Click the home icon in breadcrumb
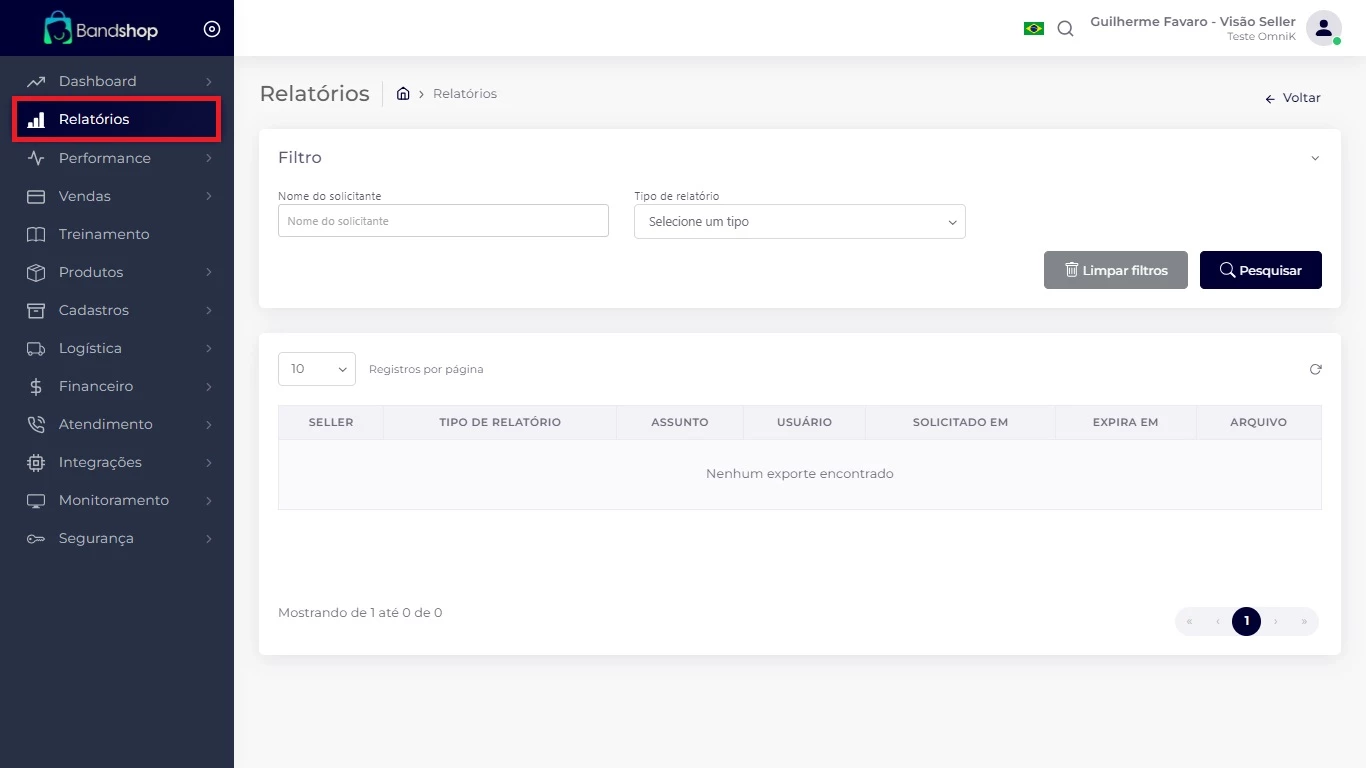Viewport: 1366px width, 768px height. tap(403, 94)
